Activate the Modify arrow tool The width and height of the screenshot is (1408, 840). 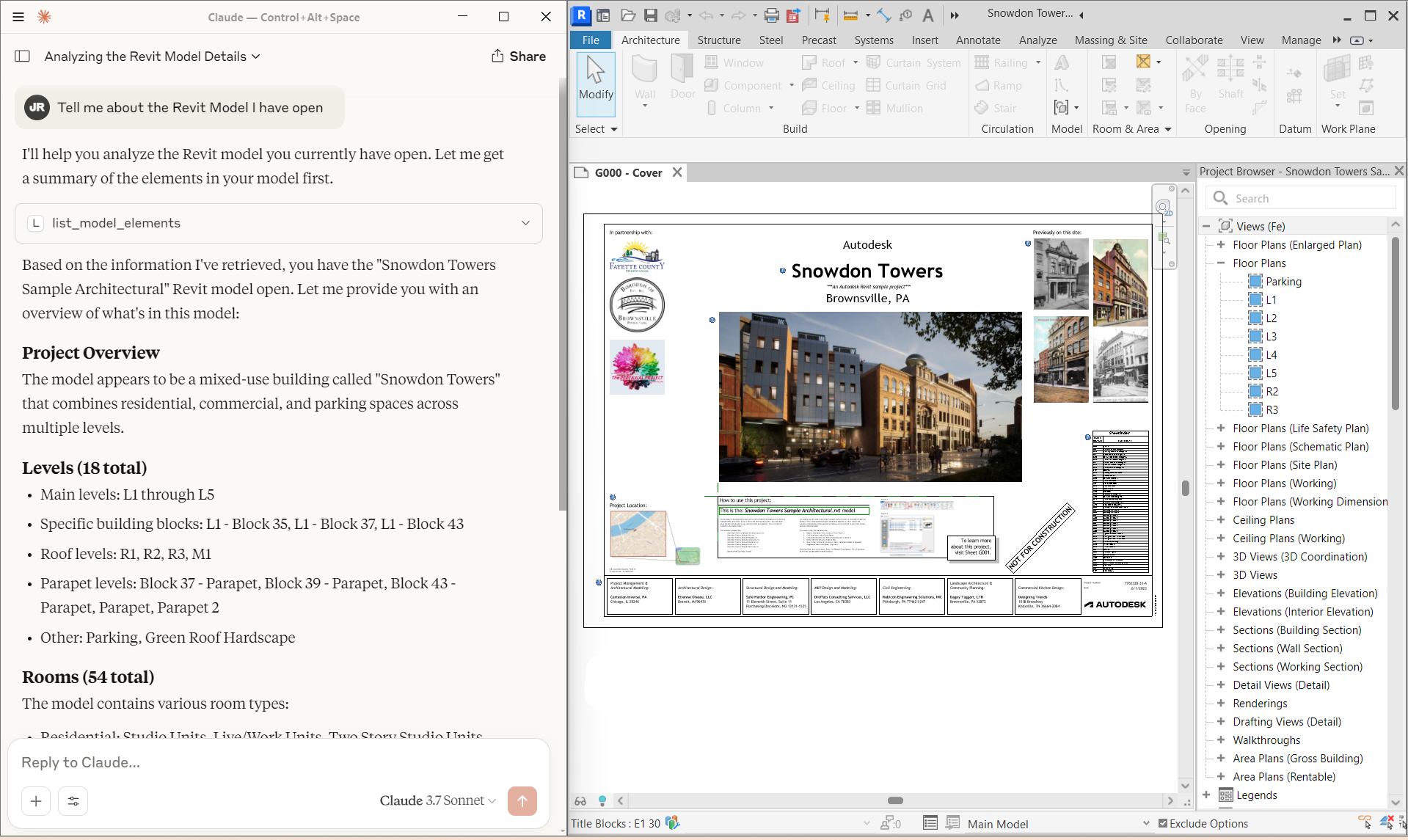tap(596, 84)
